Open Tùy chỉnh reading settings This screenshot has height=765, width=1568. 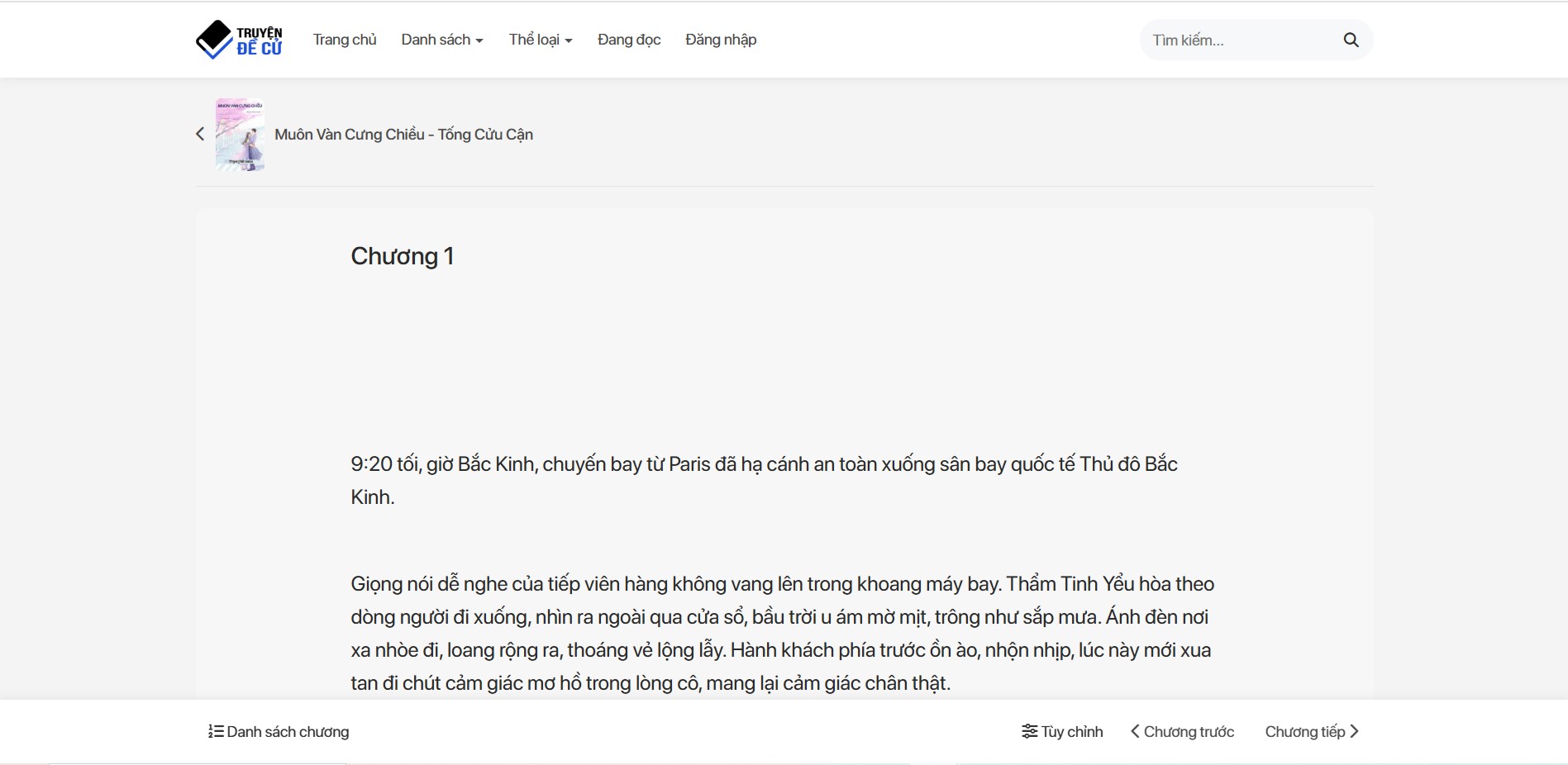point(1071,731)
